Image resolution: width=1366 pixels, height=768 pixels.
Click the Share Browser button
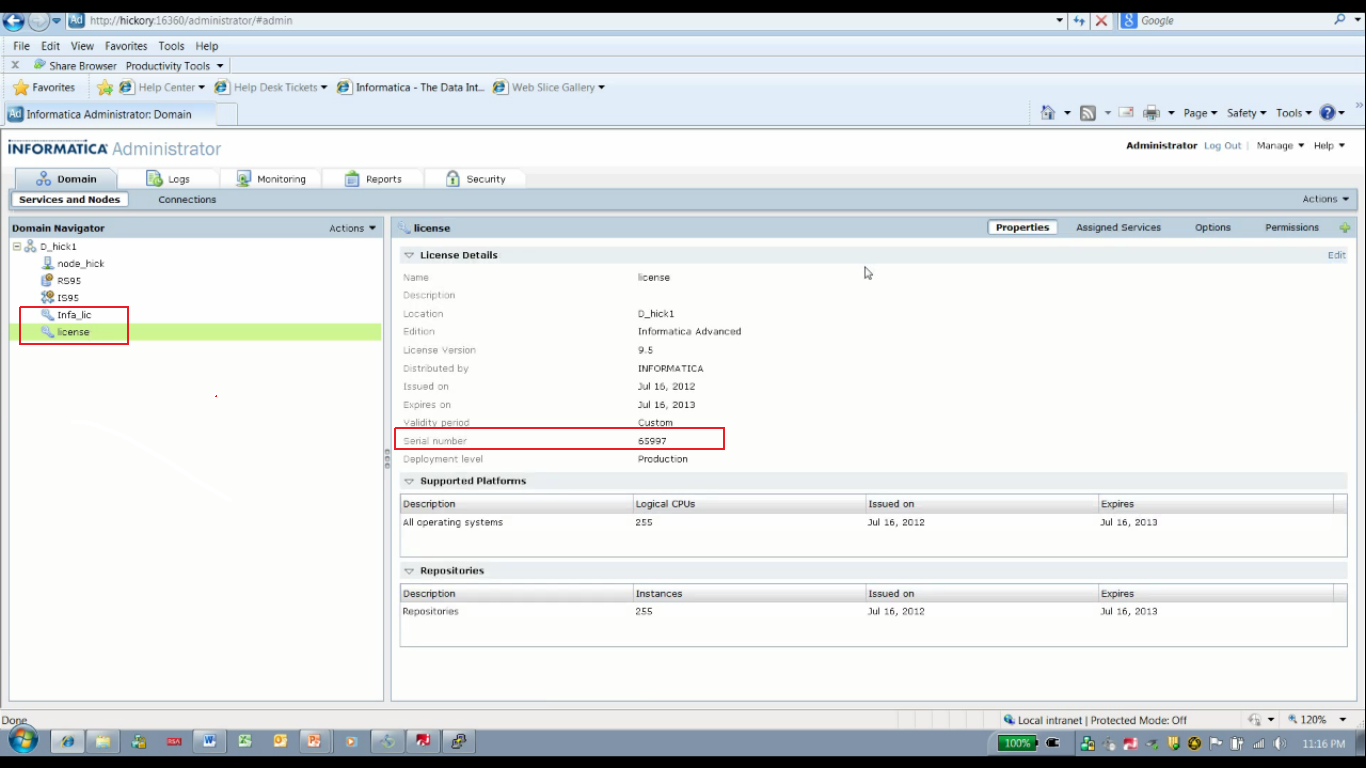pos(75,66)
